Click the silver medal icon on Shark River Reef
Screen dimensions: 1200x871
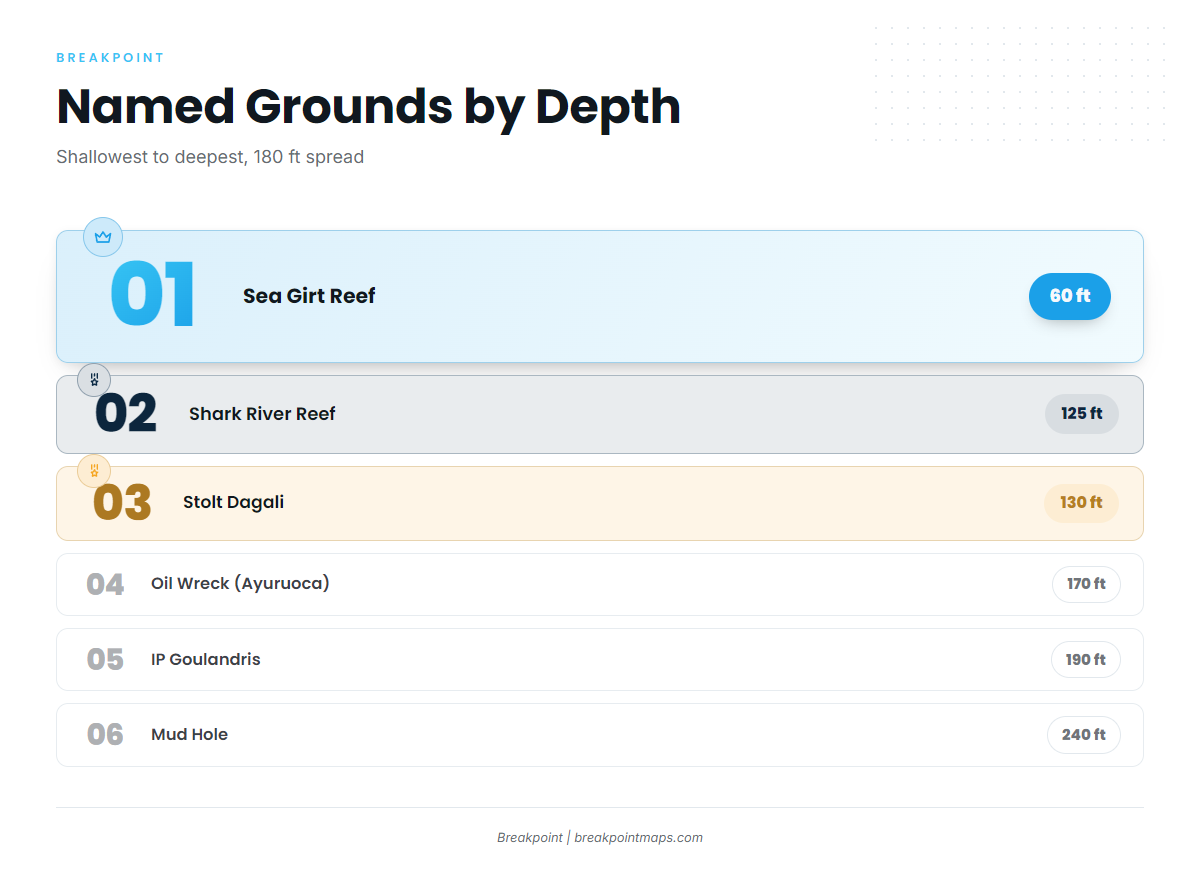tap(94, 380)
